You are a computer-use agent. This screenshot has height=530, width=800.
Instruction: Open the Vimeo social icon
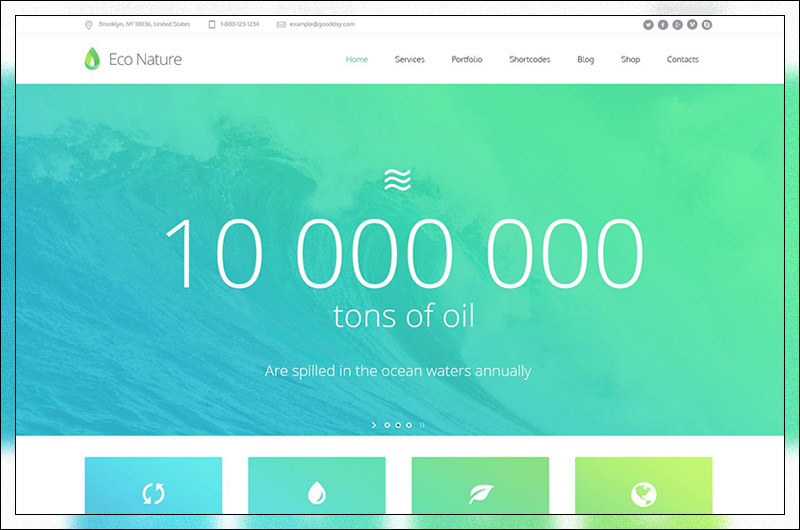point(692,24)
